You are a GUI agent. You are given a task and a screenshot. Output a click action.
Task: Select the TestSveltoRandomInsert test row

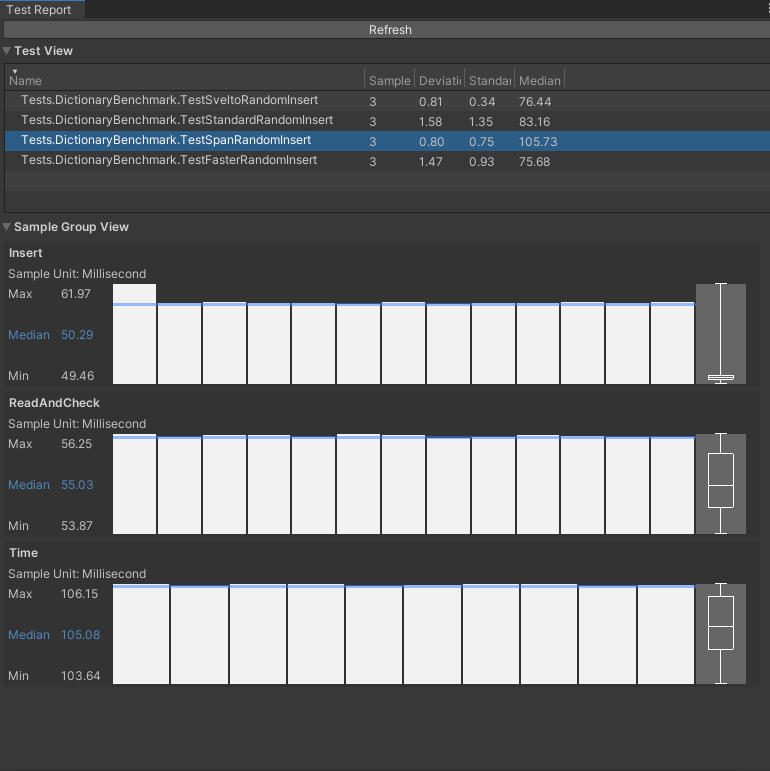[x=387, y=101]
